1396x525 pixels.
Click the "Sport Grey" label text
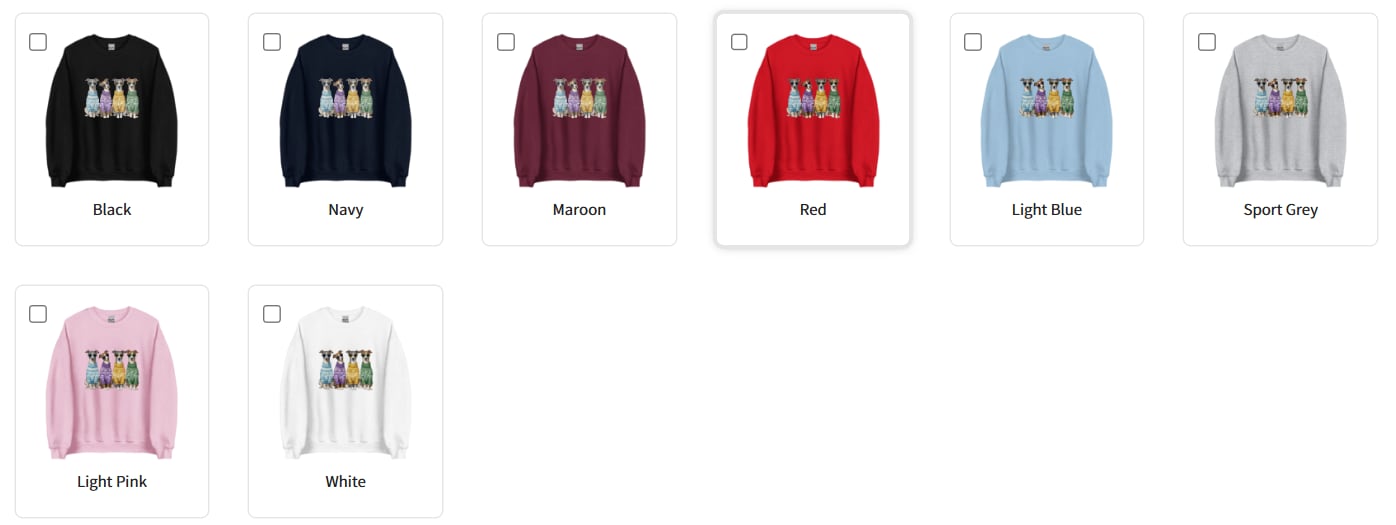(1280, 210)
